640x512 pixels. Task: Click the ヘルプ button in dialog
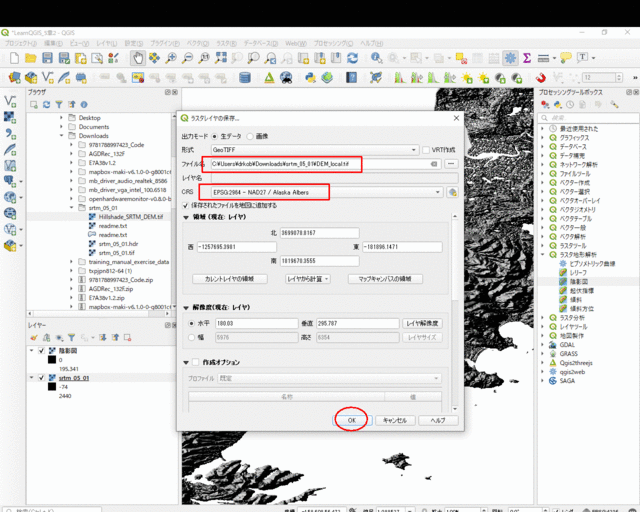[x=438, y=420]
